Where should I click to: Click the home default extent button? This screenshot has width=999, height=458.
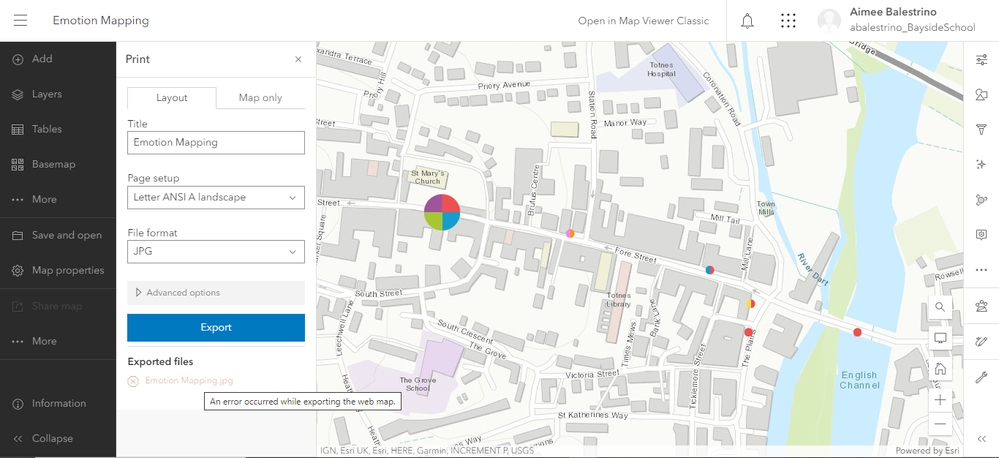(940, 369)
